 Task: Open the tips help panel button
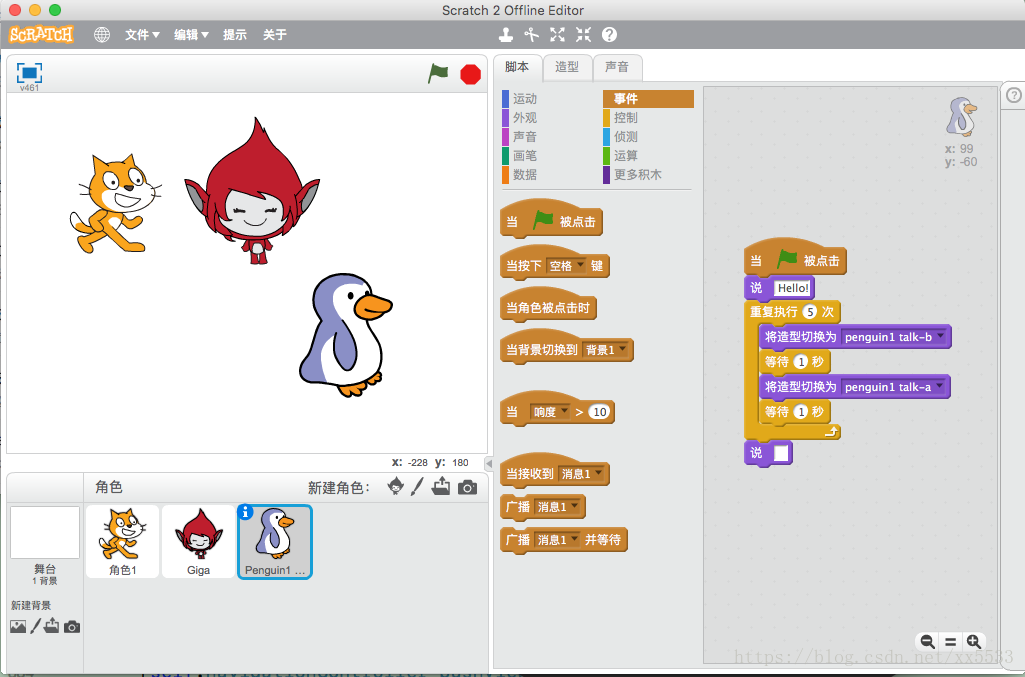point(1013,95)
